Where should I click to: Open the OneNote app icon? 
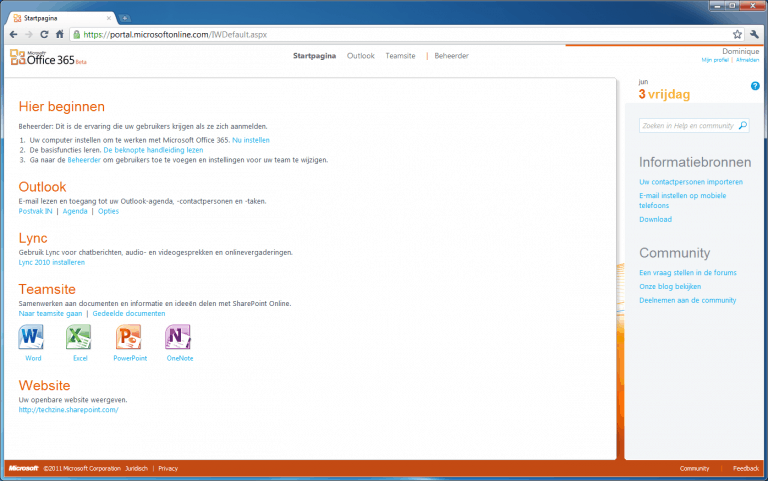pos(178,337)
